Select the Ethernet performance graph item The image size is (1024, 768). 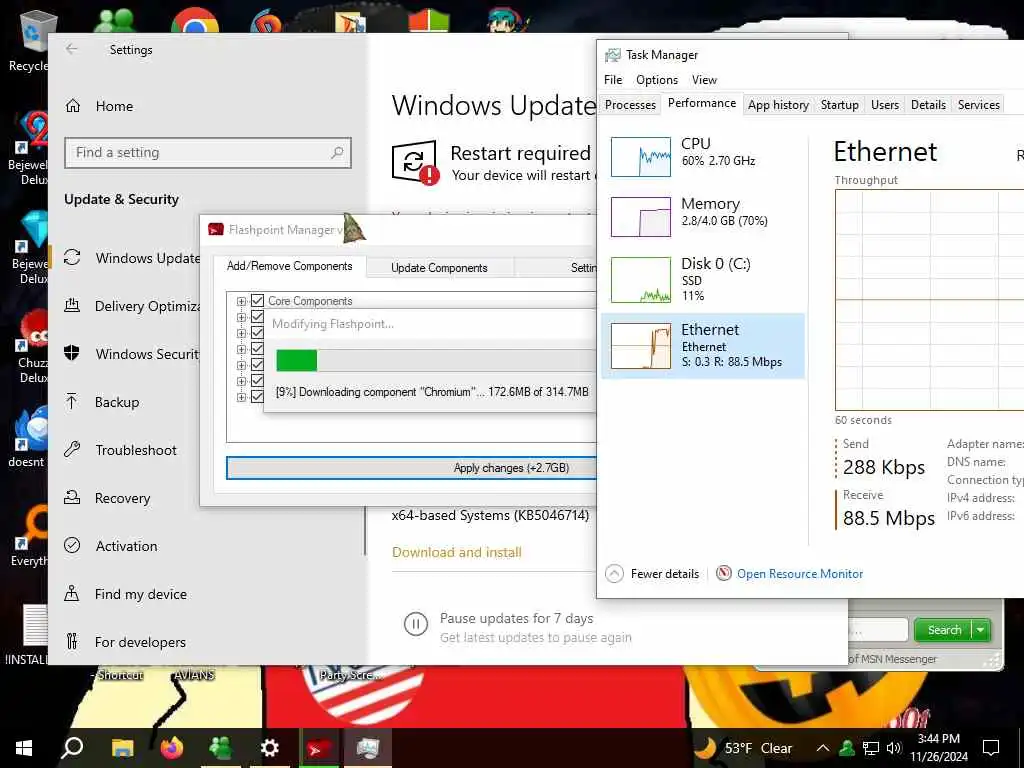(x=703, y=345)
